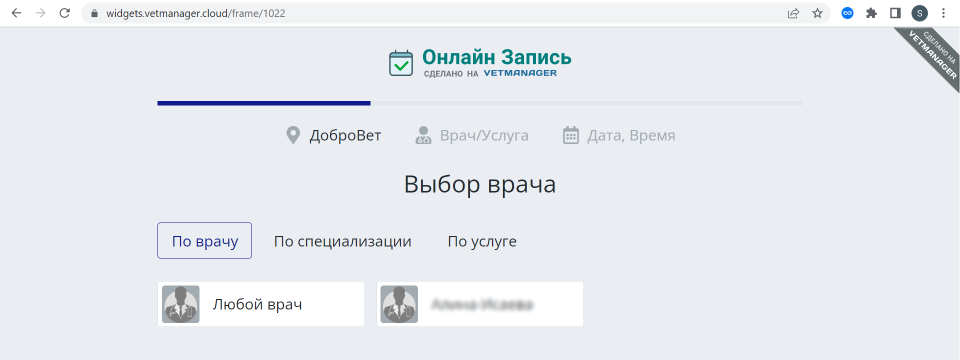Open the Chrome three-dot menu

pos(943,13)
